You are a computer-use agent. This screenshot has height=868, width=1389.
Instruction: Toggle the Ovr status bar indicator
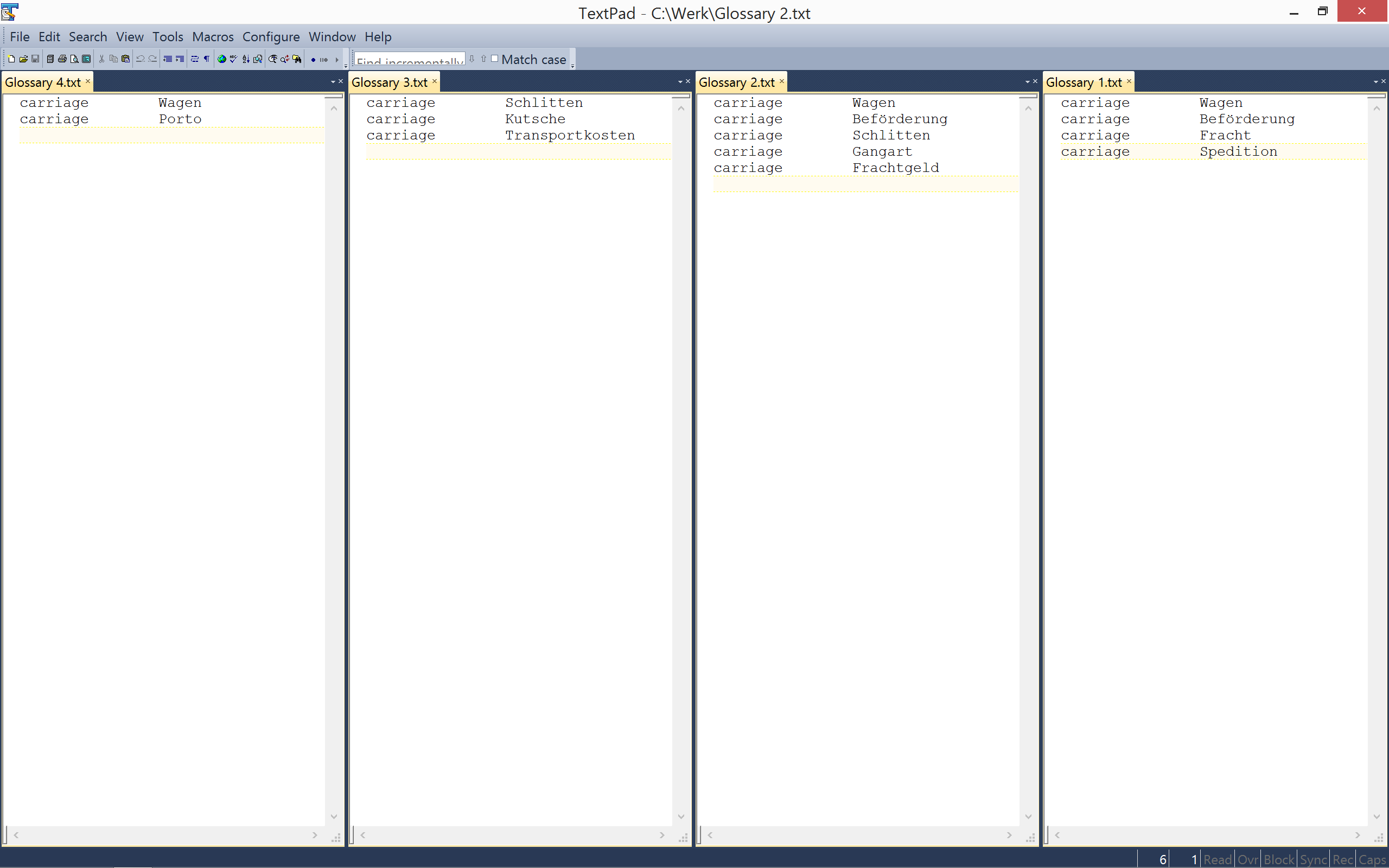tap(1247, 859)
